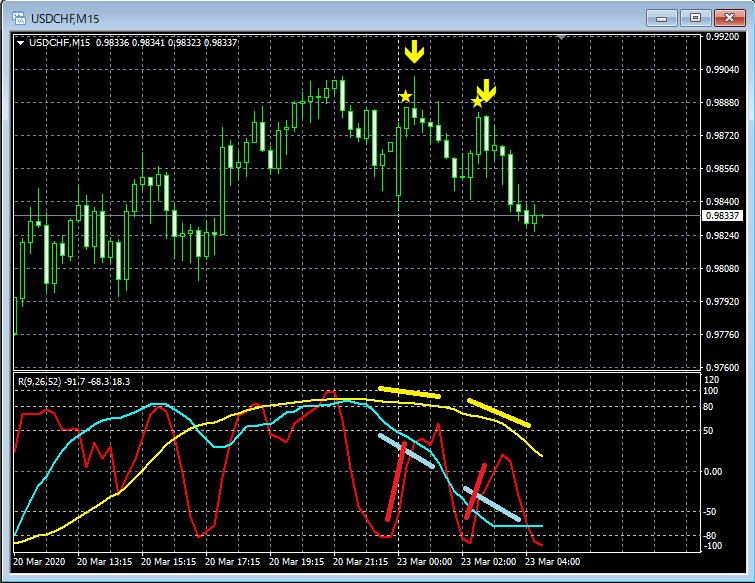Screen dimensions: 755x583
Task: Click the OHLC text 0.98336 0.98341 0.98323 0.98337
Action: point(167,43)
